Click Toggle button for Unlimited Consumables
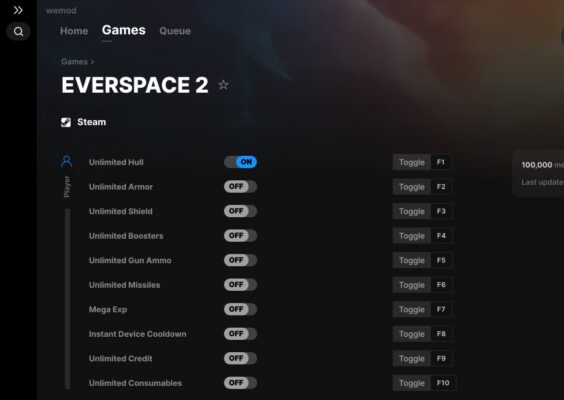The height and width of the screenshot is (400, 564). coord(412,383)
